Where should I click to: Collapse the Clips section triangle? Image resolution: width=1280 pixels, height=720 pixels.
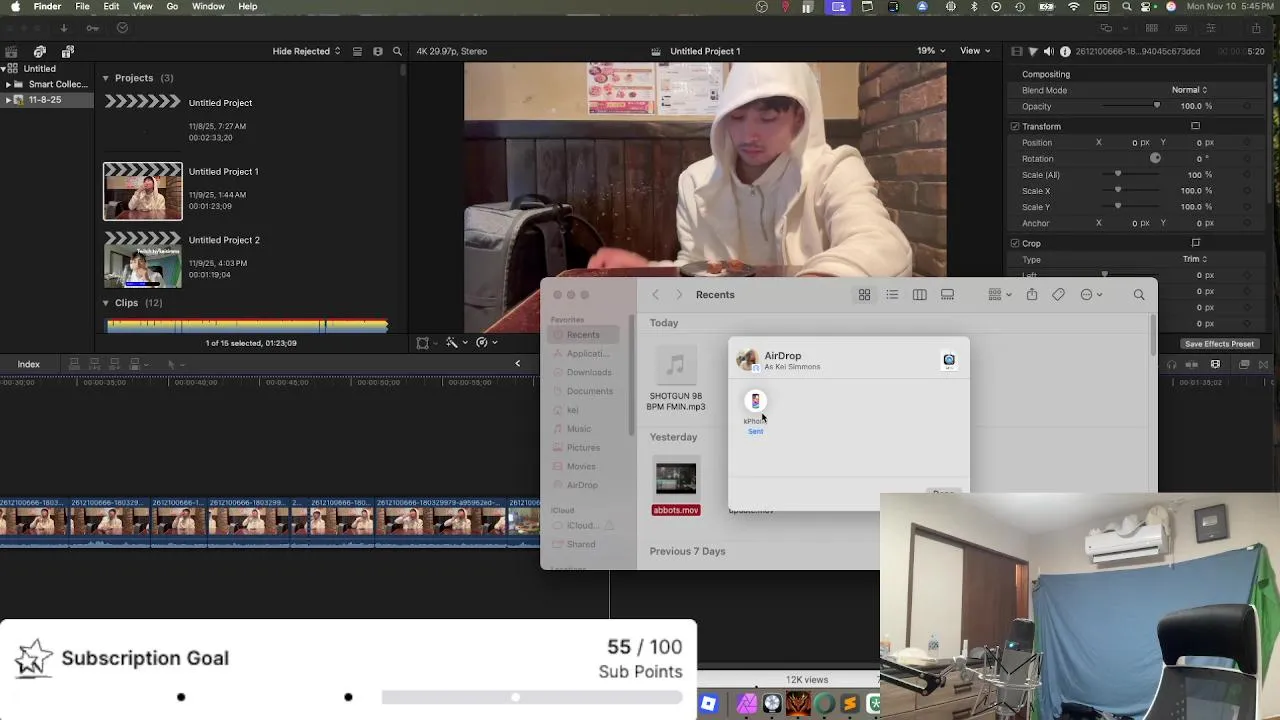[106, 303]
